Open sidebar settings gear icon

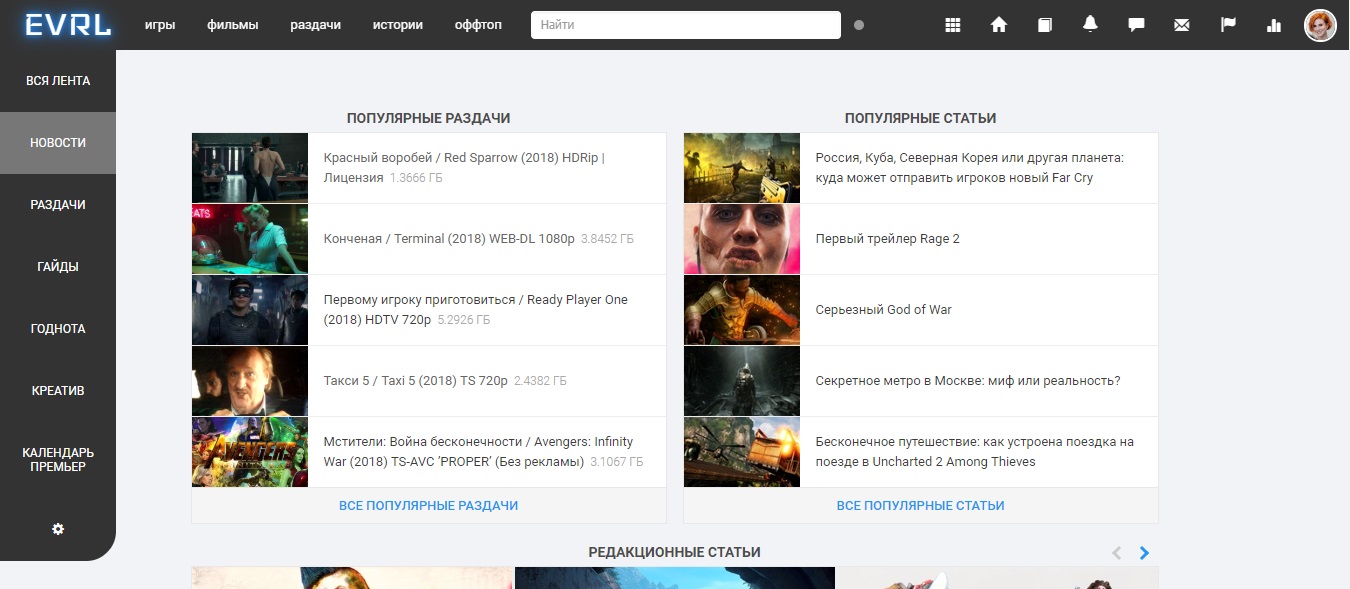(x=58, y=528)
